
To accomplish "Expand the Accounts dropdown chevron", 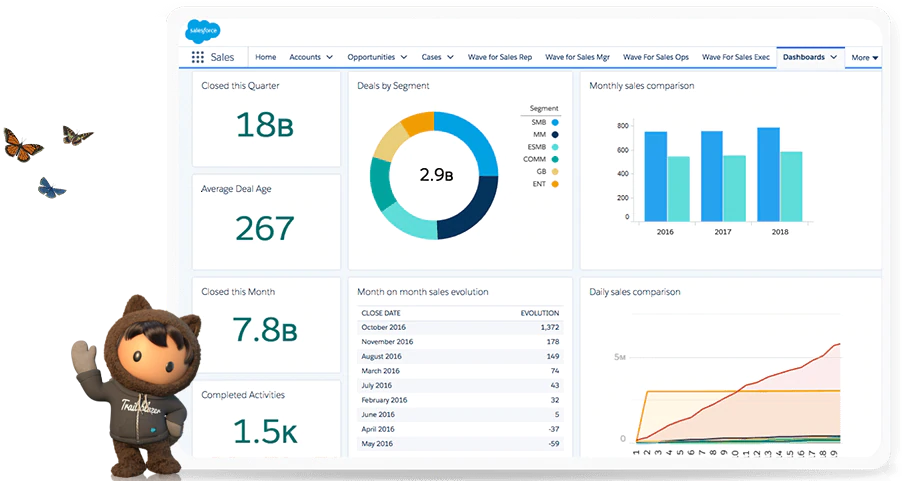I will tap(330, 57).
